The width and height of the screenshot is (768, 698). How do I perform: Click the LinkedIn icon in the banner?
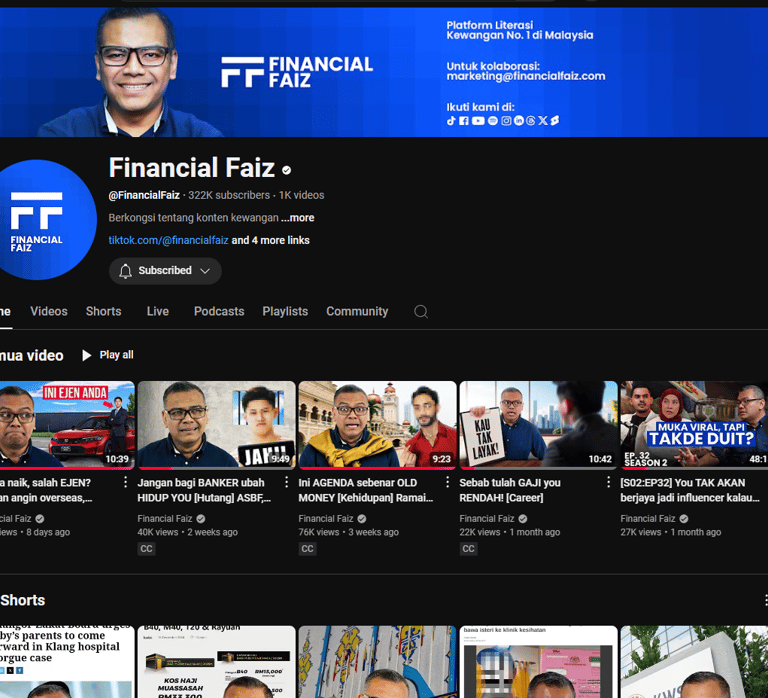point(519,120)
